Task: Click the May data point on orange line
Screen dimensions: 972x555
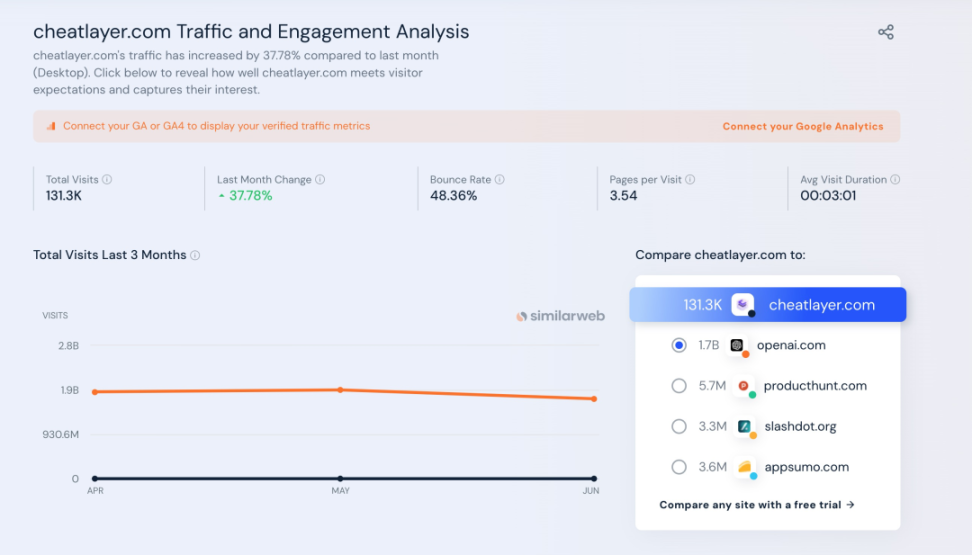Action: coord(340,389)
